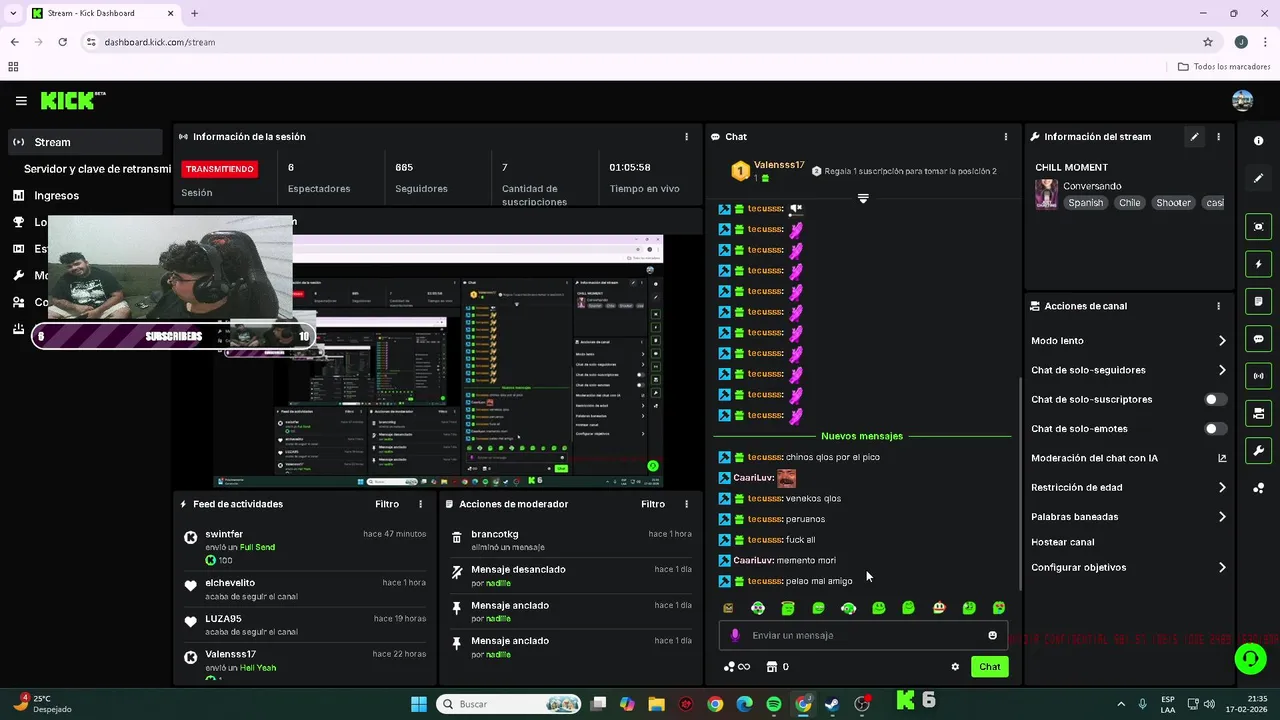Edit stream info with pencil button

1194,137
